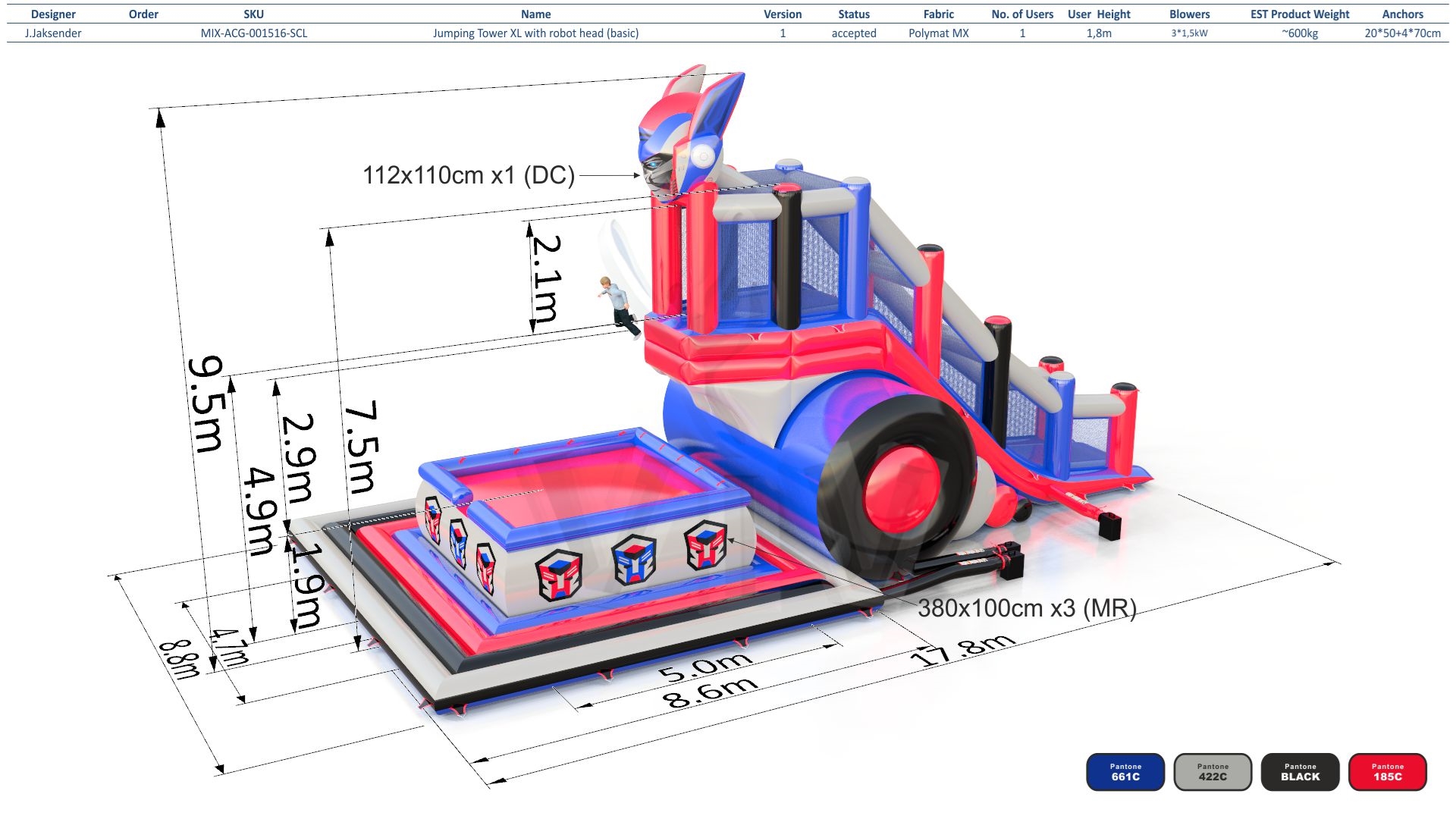
Task: Select the "User Height" column header
Action: point(1099,14)
